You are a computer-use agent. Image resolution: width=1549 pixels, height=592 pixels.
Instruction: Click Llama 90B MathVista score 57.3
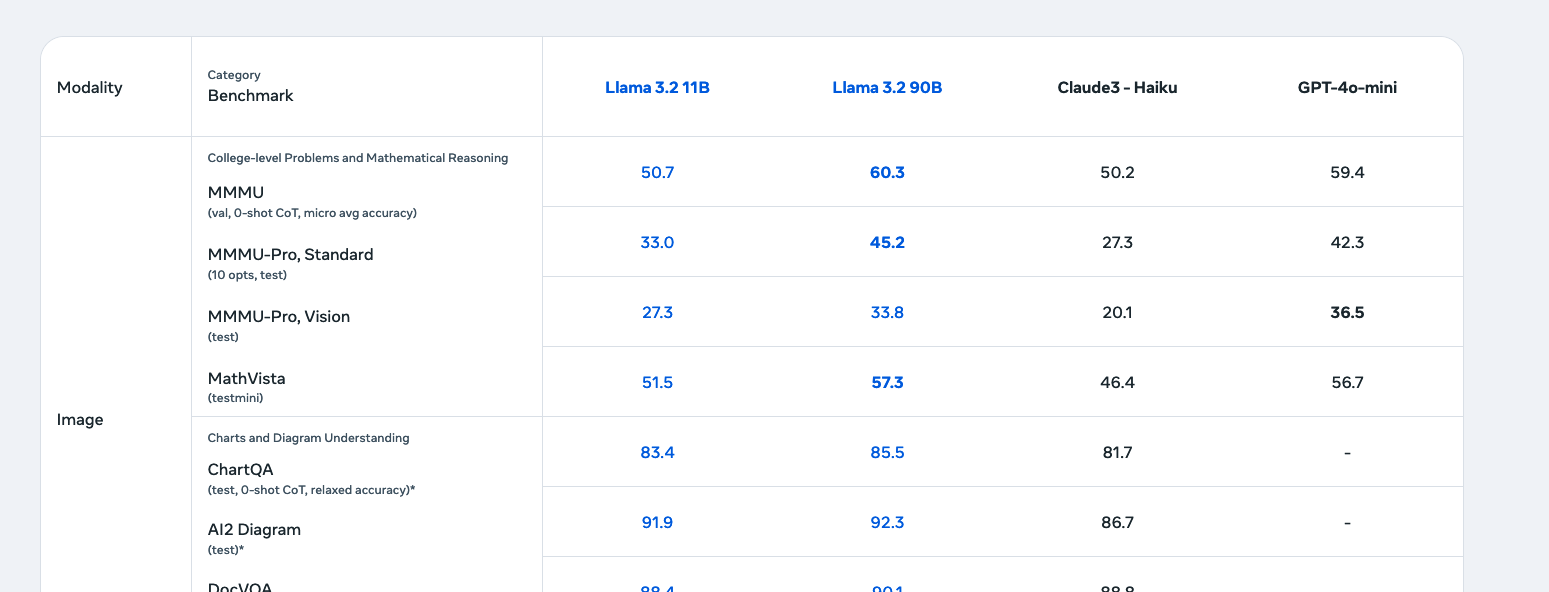pyautogui.click(x=887, y=382)
